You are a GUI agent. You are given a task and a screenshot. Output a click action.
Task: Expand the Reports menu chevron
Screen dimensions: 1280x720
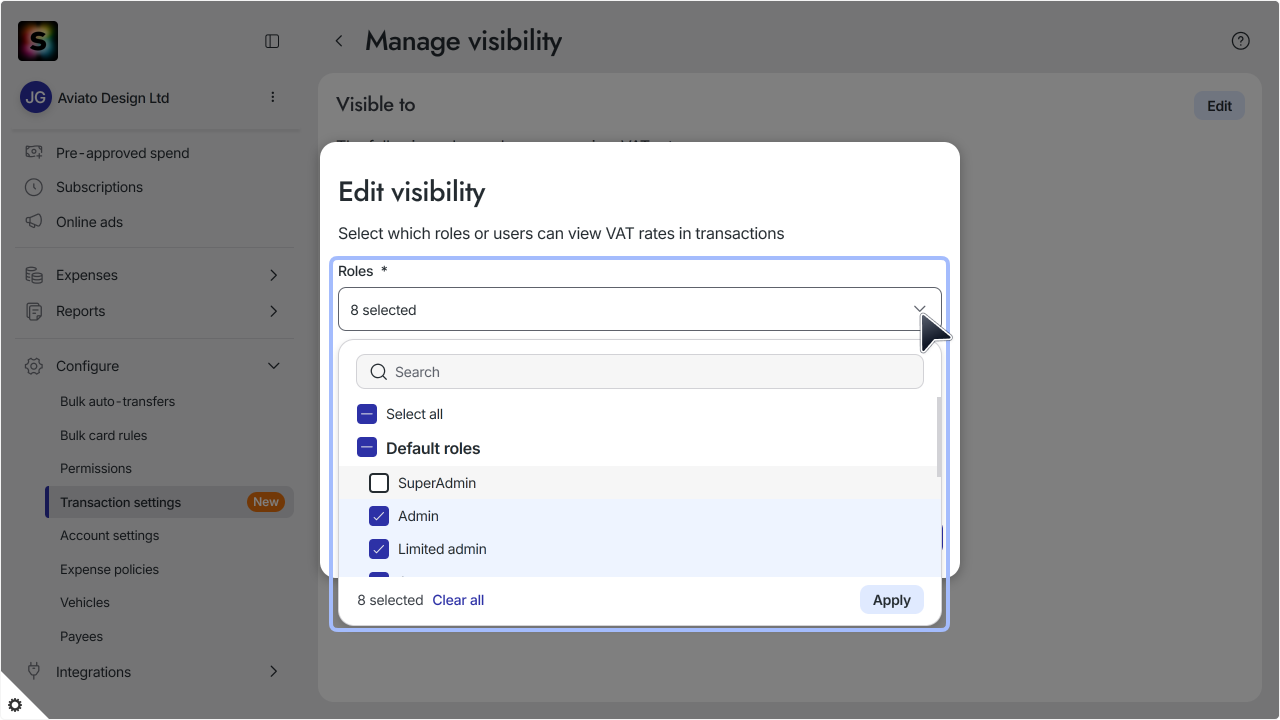[274, 311]
